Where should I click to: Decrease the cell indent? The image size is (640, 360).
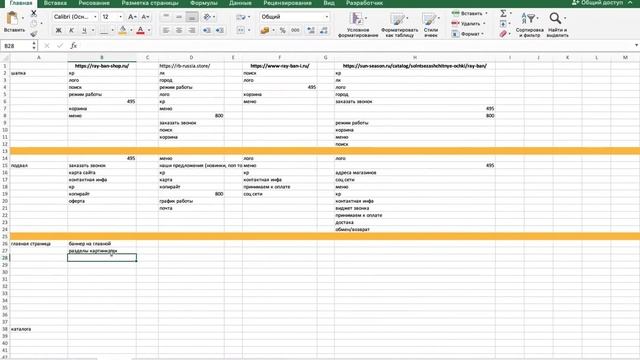(x=207, y=31)
